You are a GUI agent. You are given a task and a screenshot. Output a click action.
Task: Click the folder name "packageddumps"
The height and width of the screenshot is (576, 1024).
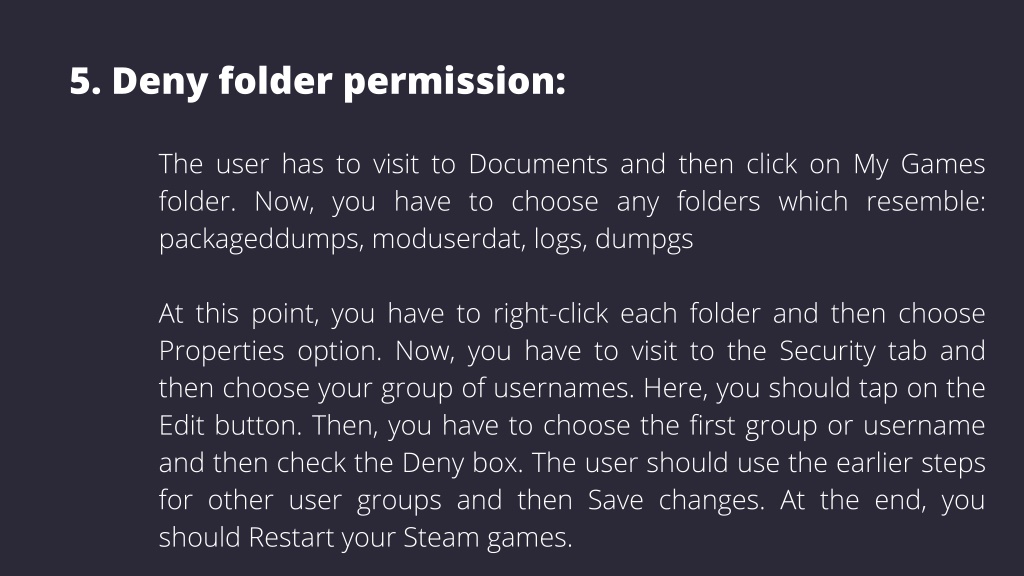[261, 240]
